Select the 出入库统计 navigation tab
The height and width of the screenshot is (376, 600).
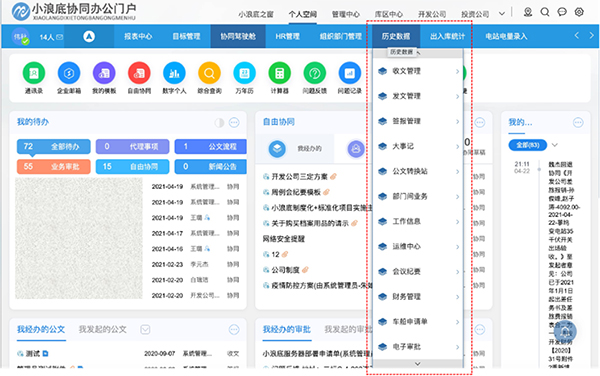pyautogui.click(x=447, y=37)
